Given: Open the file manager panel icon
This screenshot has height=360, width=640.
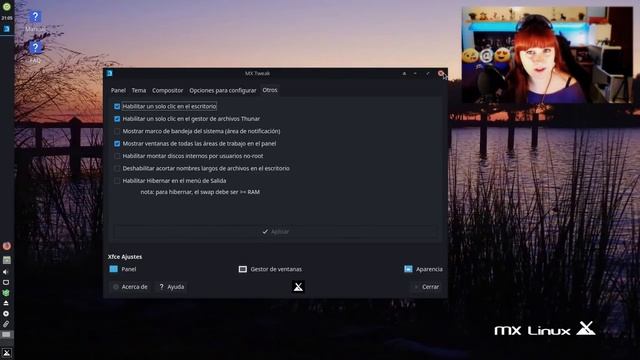Looking at the screenshot, I should click(7, 260).
